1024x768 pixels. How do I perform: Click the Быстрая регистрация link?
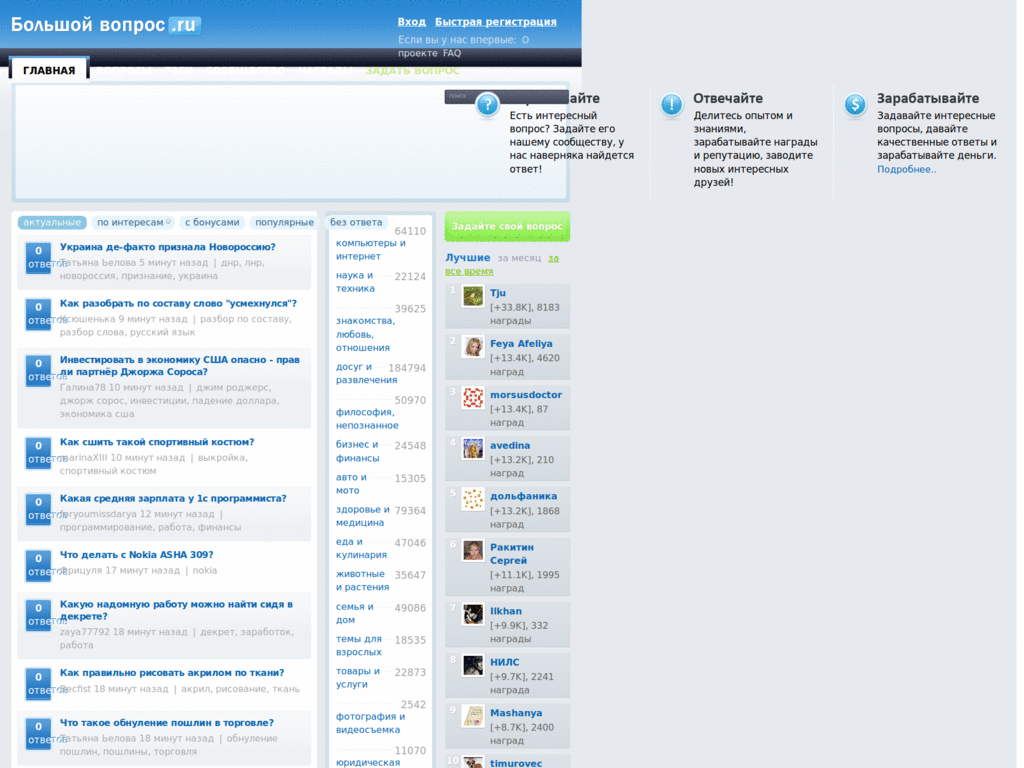(496, 22)
